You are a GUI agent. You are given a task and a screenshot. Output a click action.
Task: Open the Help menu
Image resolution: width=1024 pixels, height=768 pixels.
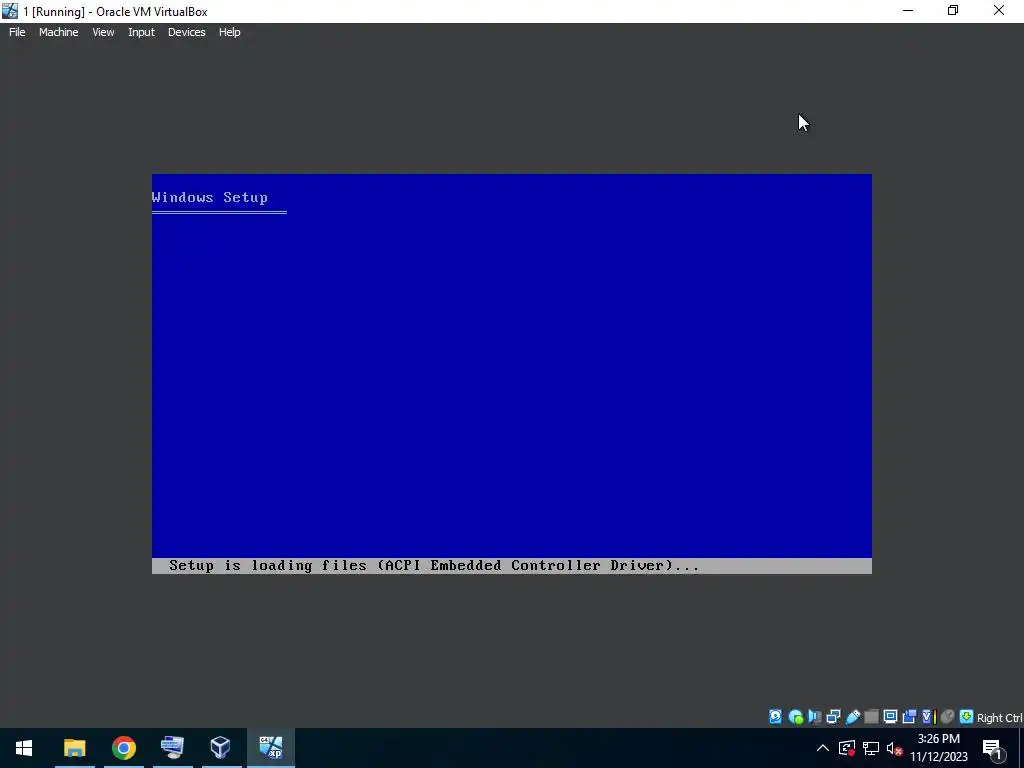tap(229, 32)
